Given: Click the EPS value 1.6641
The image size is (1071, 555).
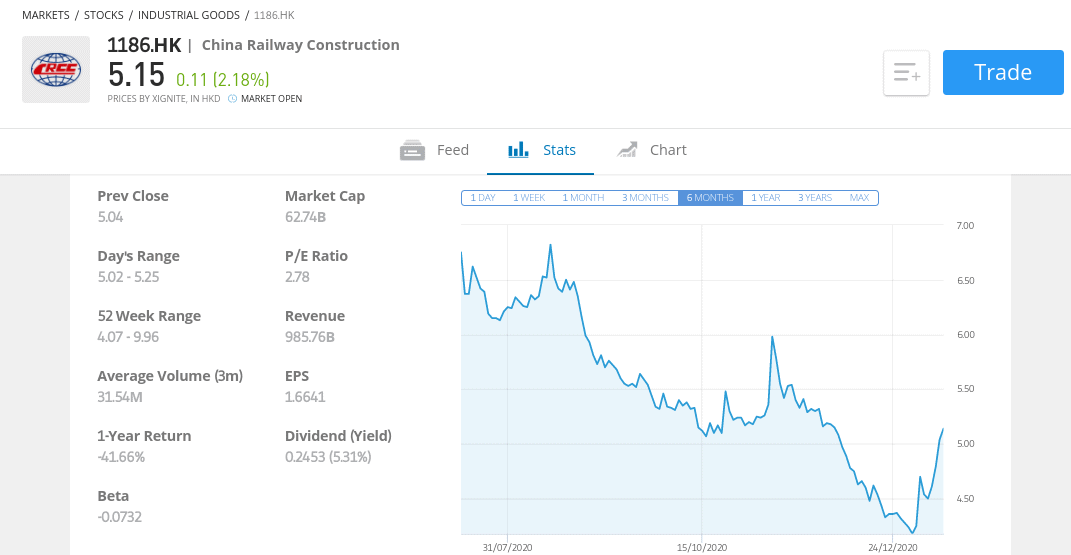Looking at the screenshot, I should [305, 397].
